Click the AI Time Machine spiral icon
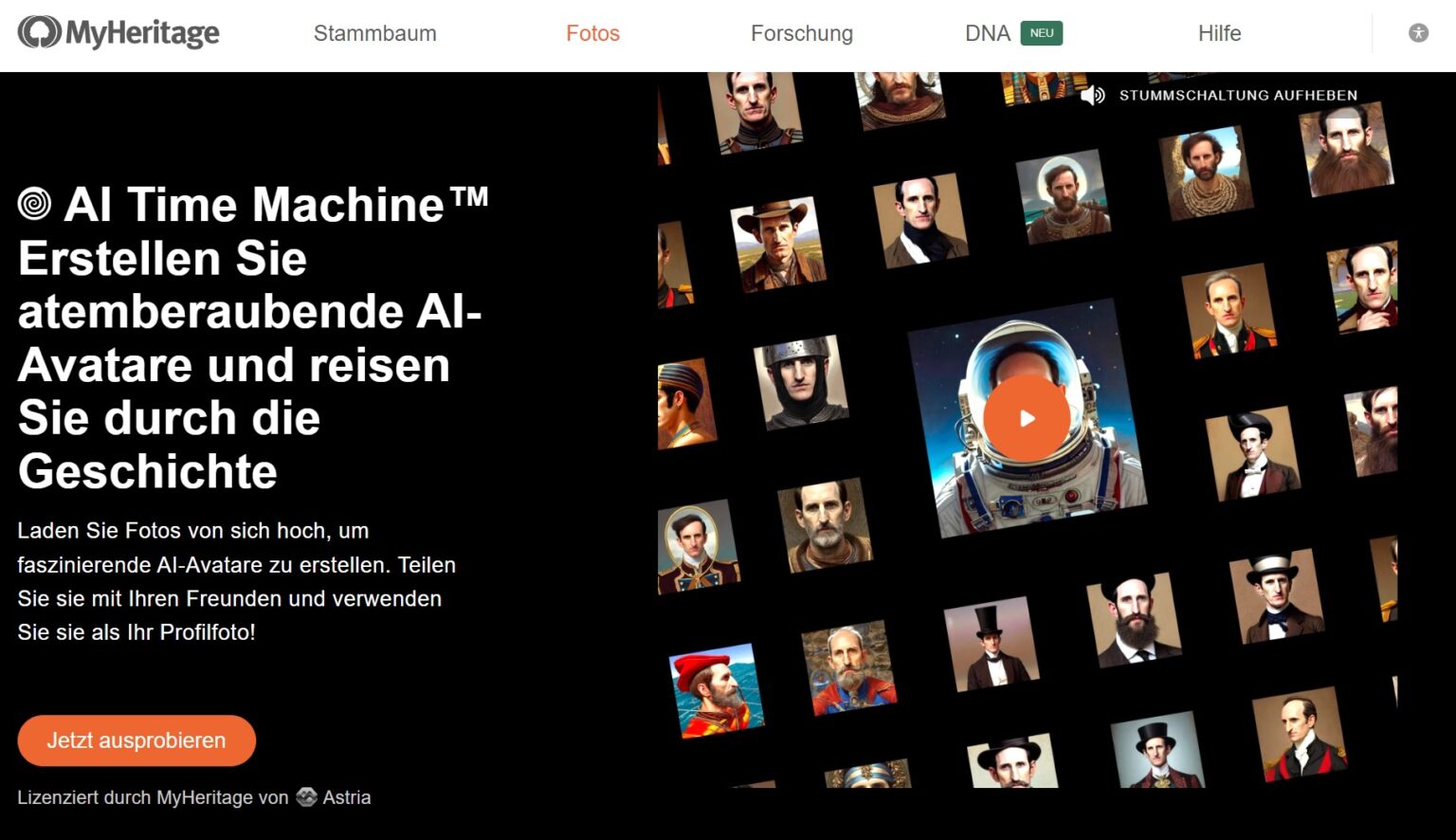Viewport: 1456px width, 840px height. pyautogui.click(x=31, y=202)
